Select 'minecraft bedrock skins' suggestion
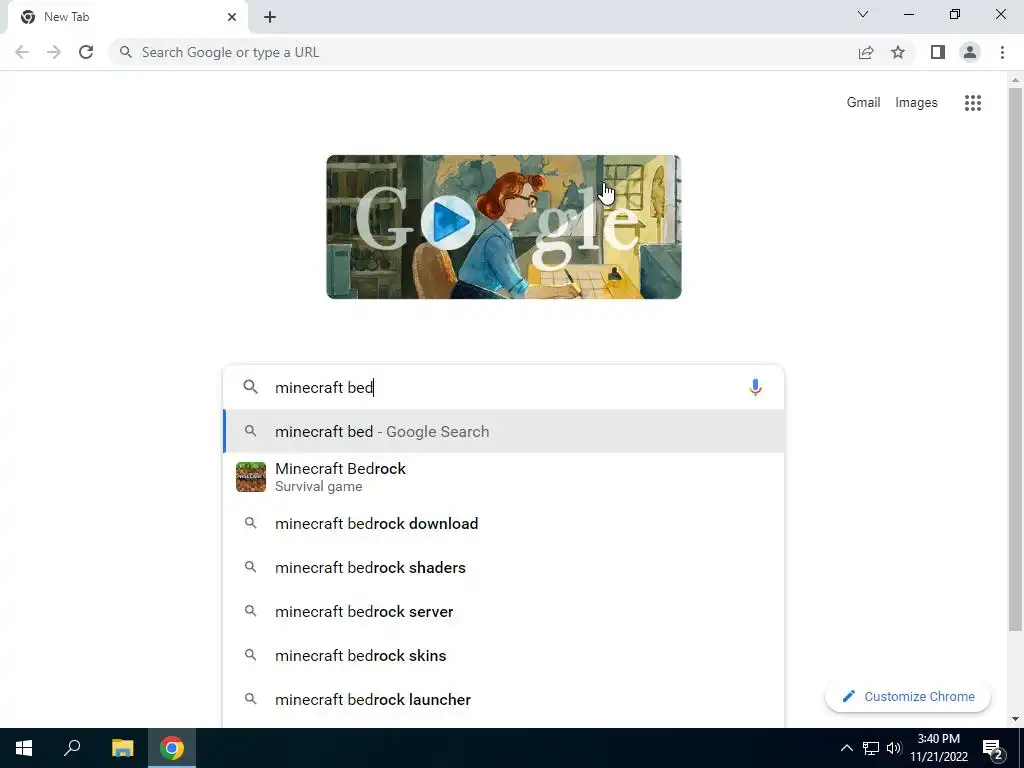The height and width of the screenshot is (768, 1024). click(504, 655)
